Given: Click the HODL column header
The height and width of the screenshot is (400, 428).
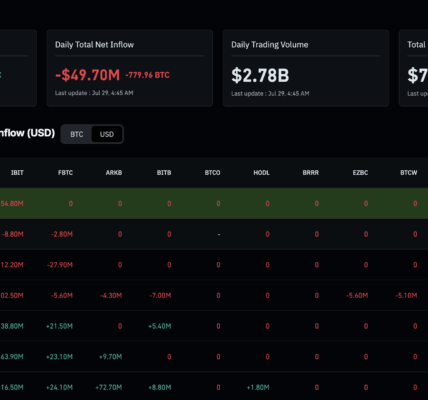Looking at the screenshot, I should [x=261, y=173].
